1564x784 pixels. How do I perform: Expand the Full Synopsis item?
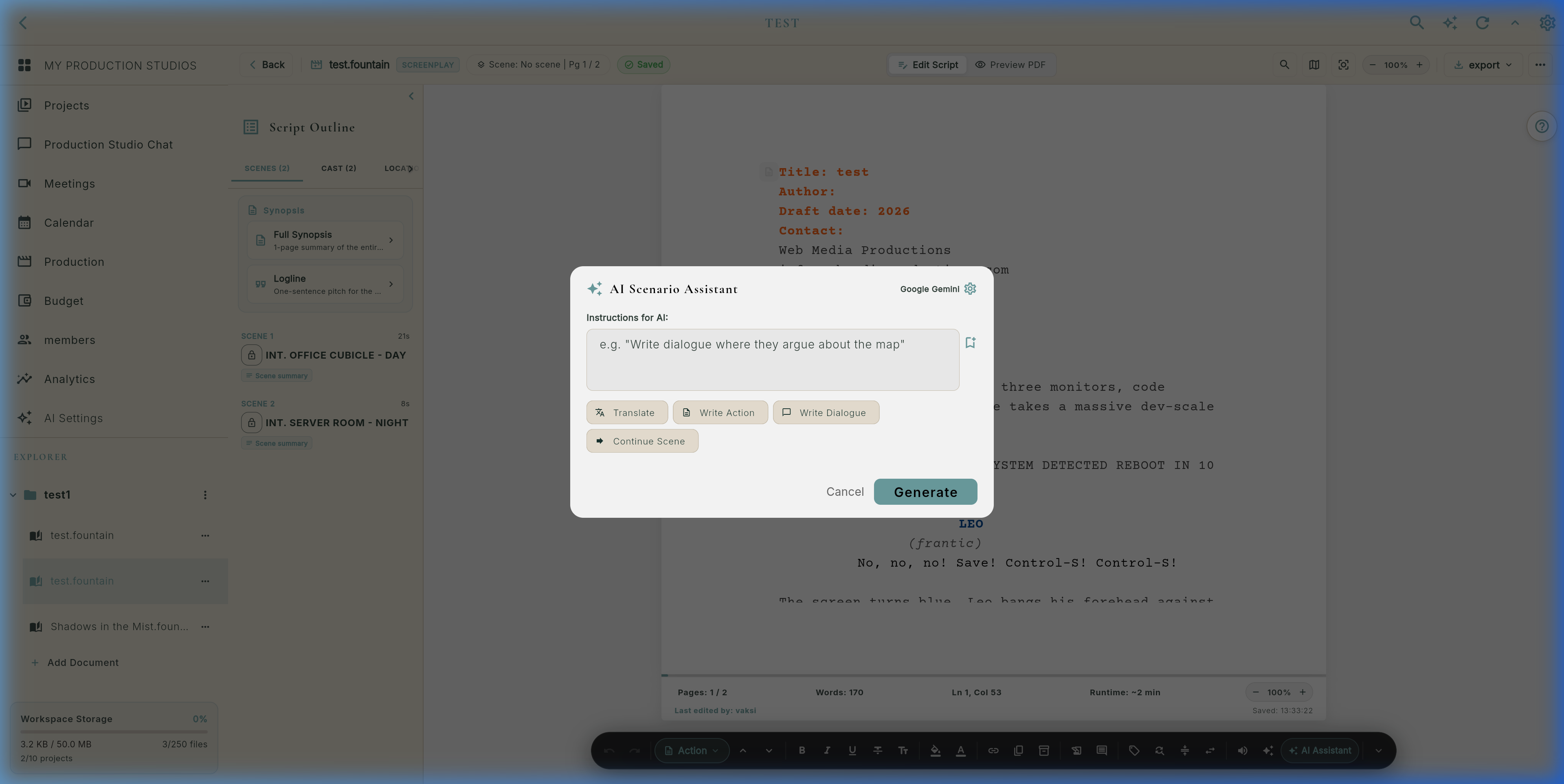click(x=325, y=240)
